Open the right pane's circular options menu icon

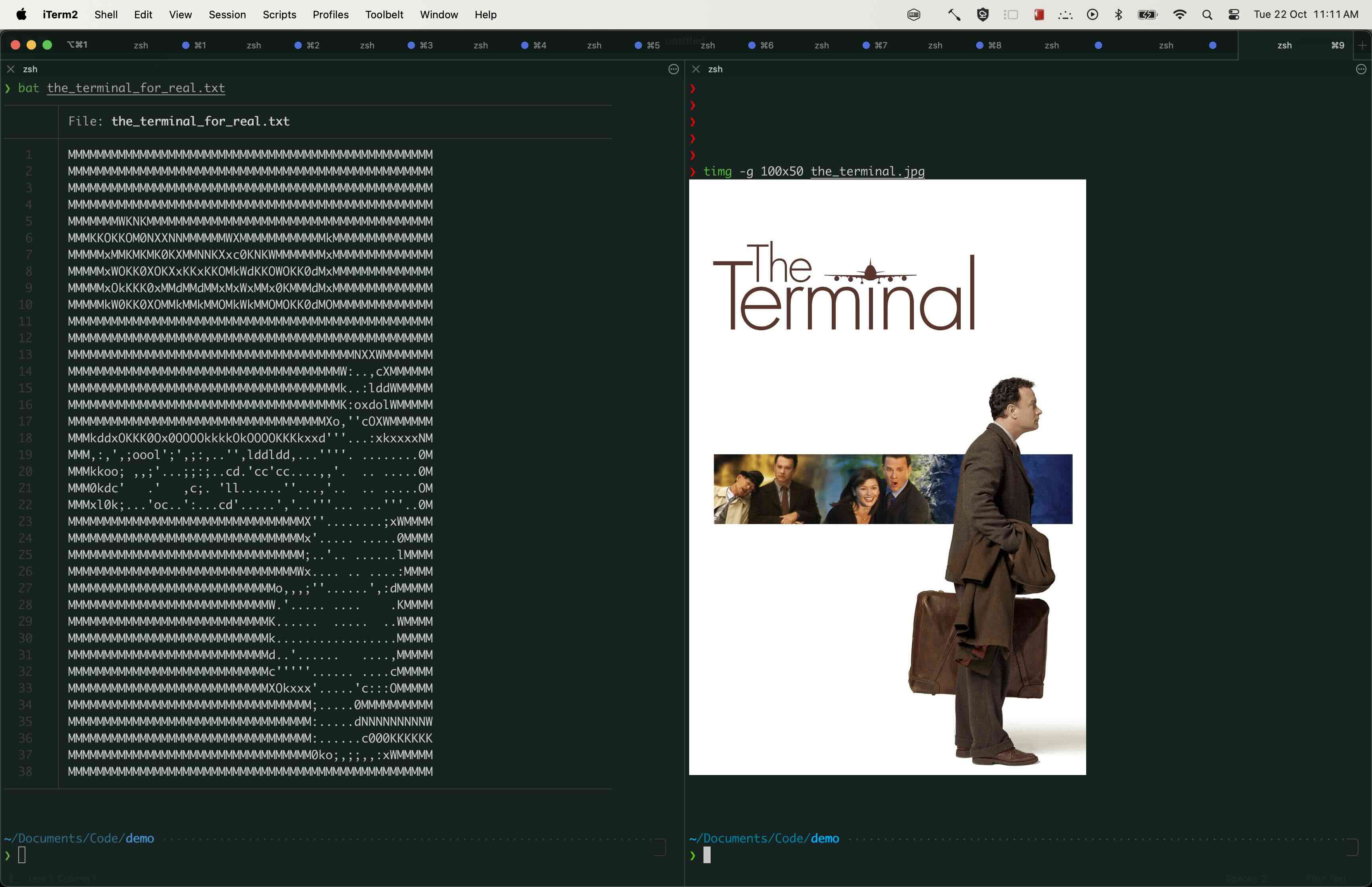click(x=1360, y=69)
